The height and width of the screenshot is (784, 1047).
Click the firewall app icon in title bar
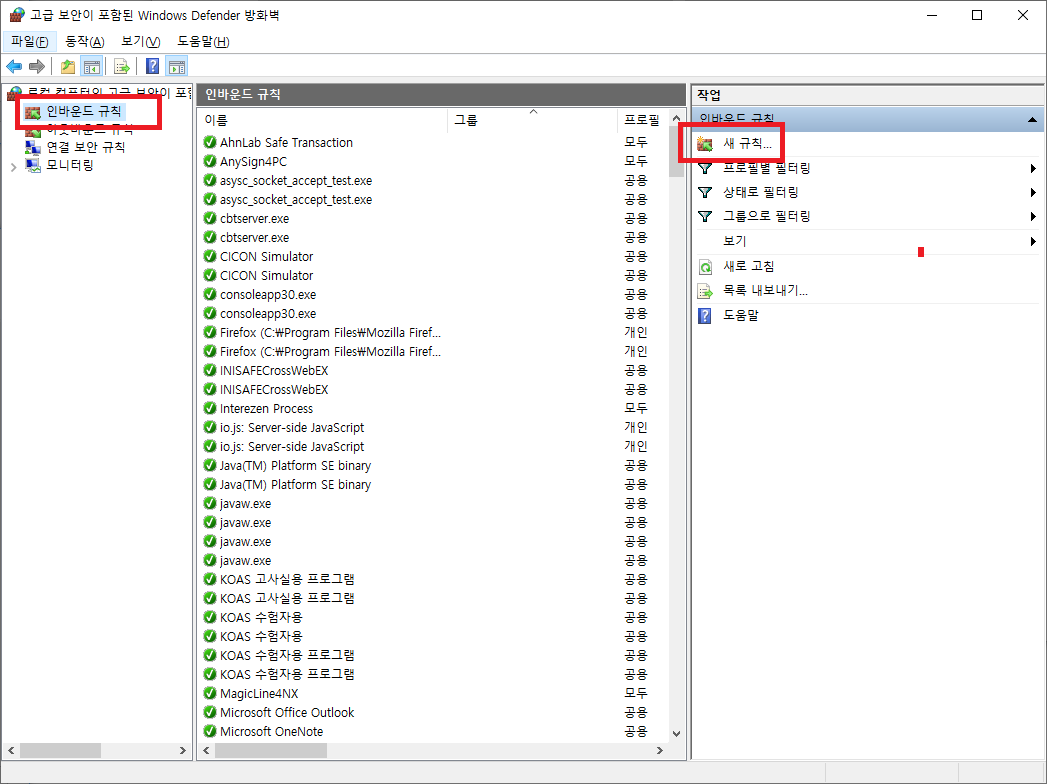[17, 15]
